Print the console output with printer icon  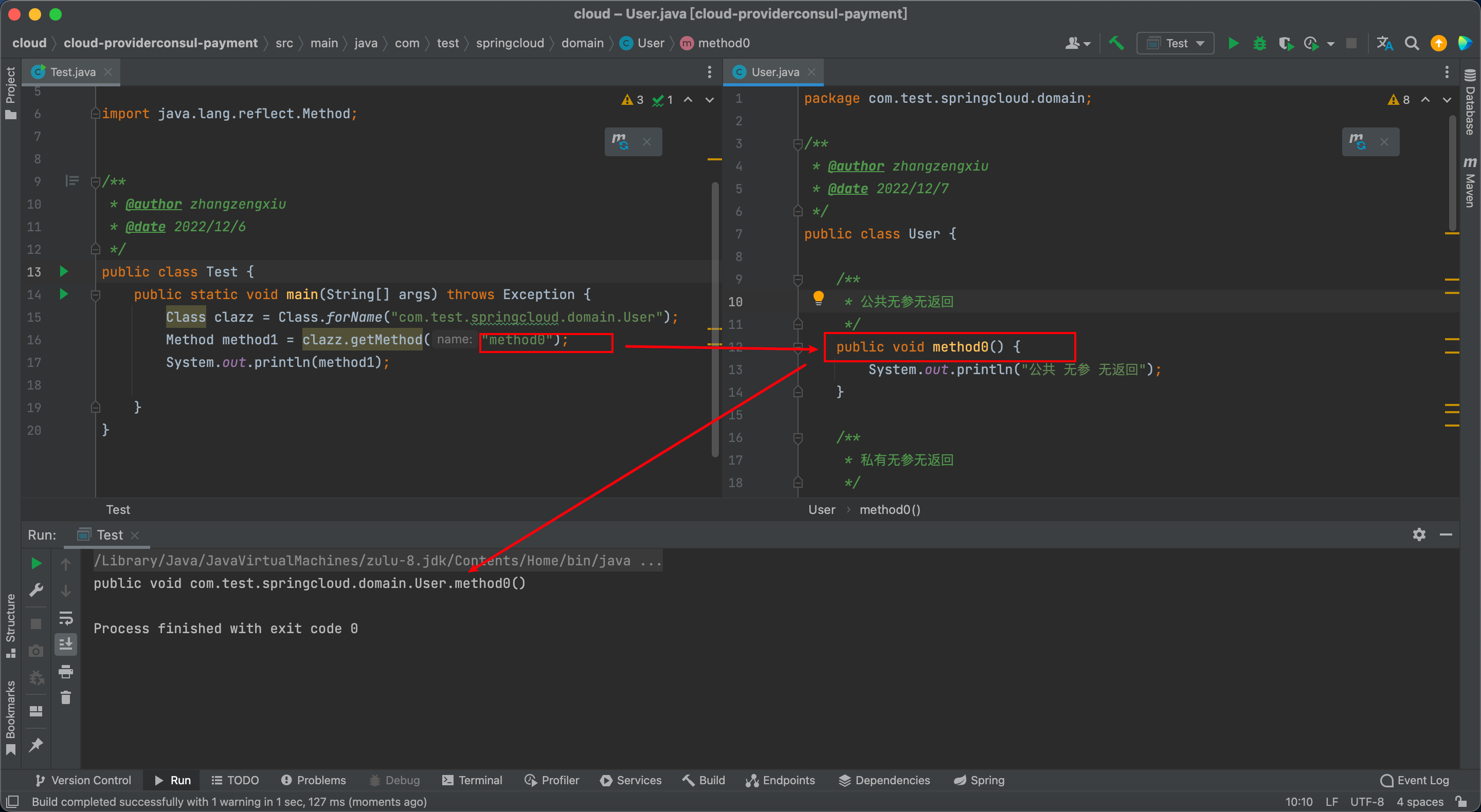pos(65,671)
